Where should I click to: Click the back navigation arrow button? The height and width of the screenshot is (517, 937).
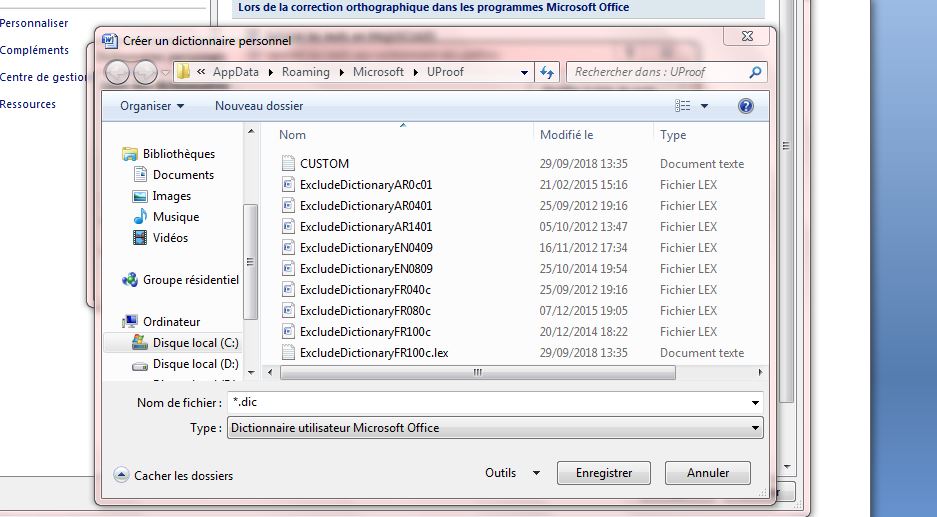point(117,72)
